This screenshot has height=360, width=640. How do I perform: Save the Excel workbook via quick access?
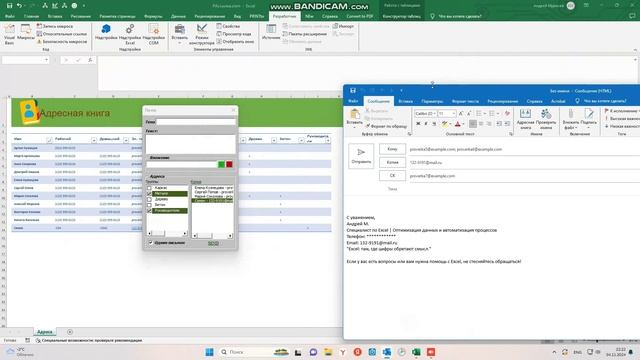pos(9,6)
